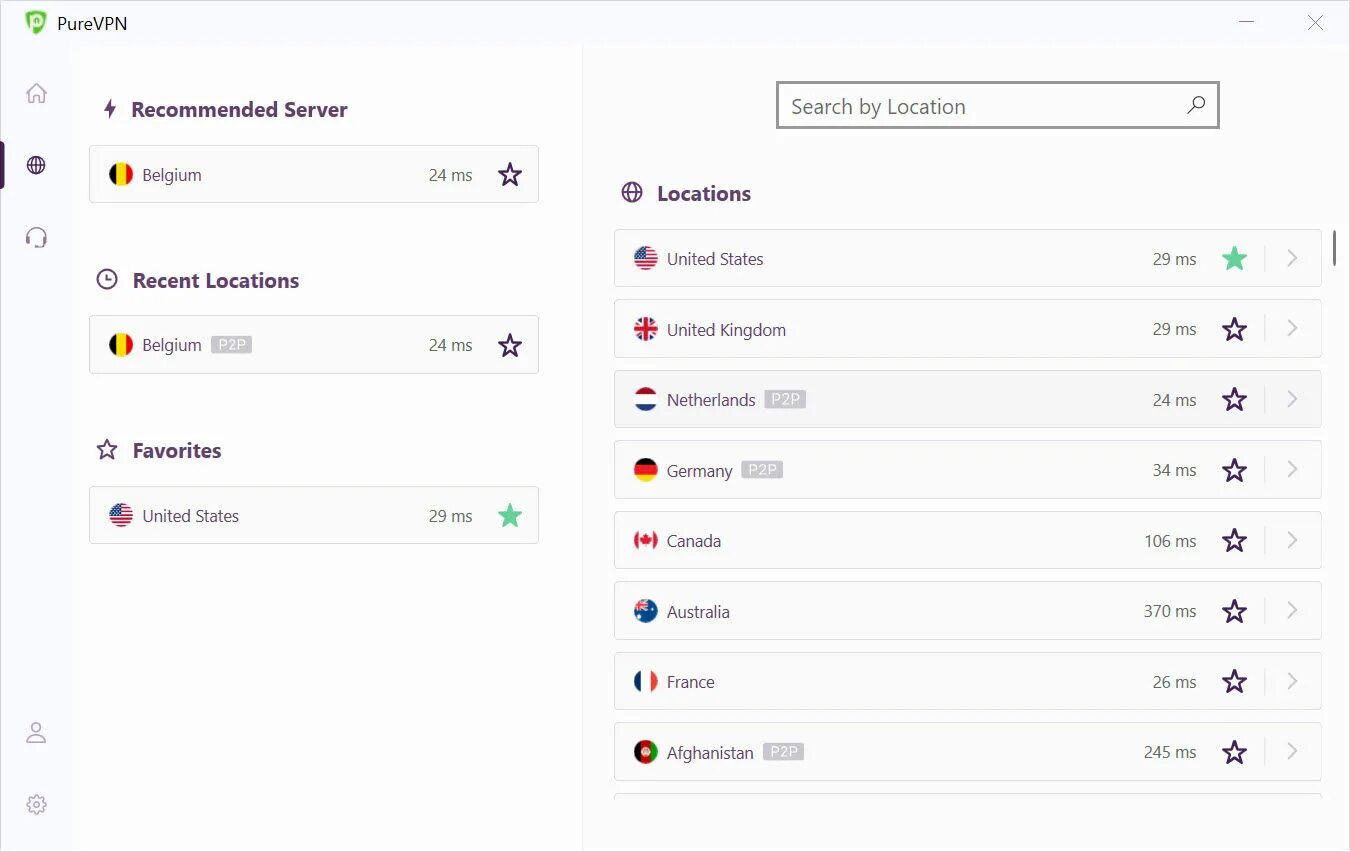Click the Australia flag icon
Viewport: 1350px width, 852px height.
(646, 611)
